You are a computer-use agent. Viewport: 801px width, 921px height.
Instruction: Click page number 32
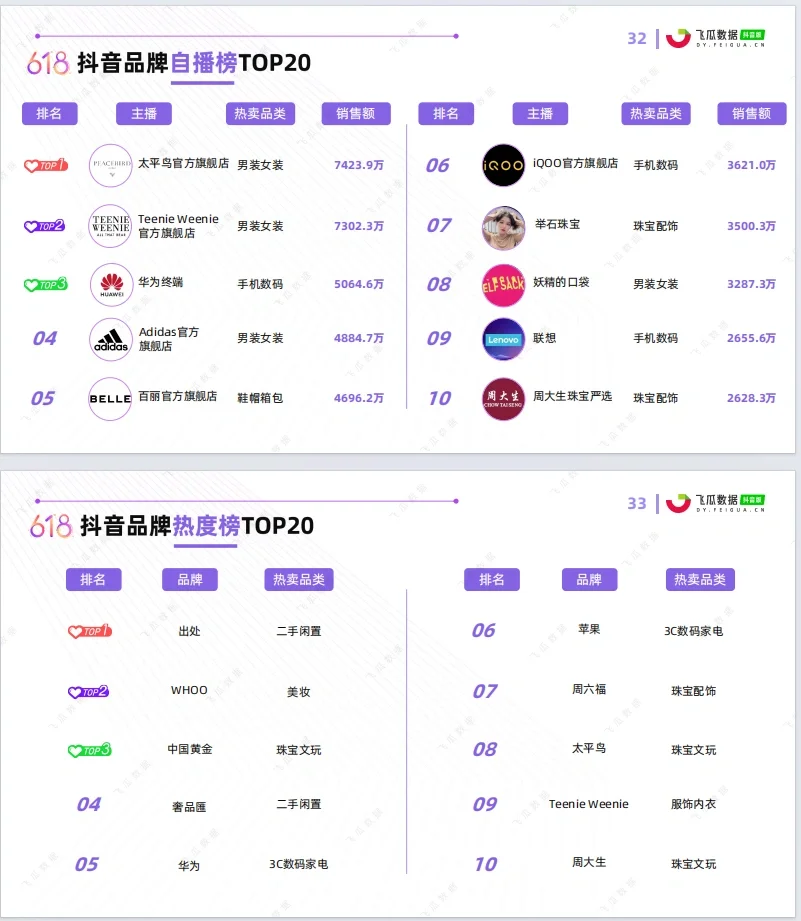pos(637,39)
